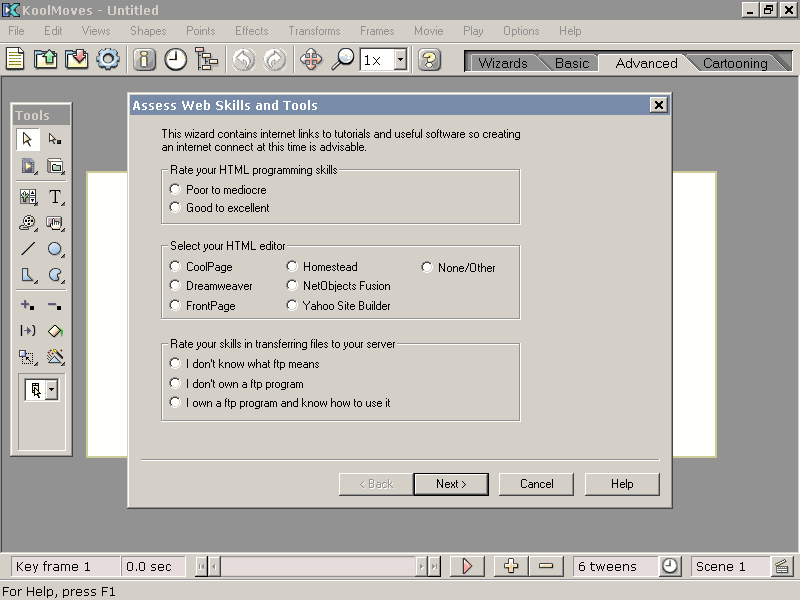Choose Homestead as HTML editor
The height and width of the screenshot is (600, 800).
click(x=292, y=266)
